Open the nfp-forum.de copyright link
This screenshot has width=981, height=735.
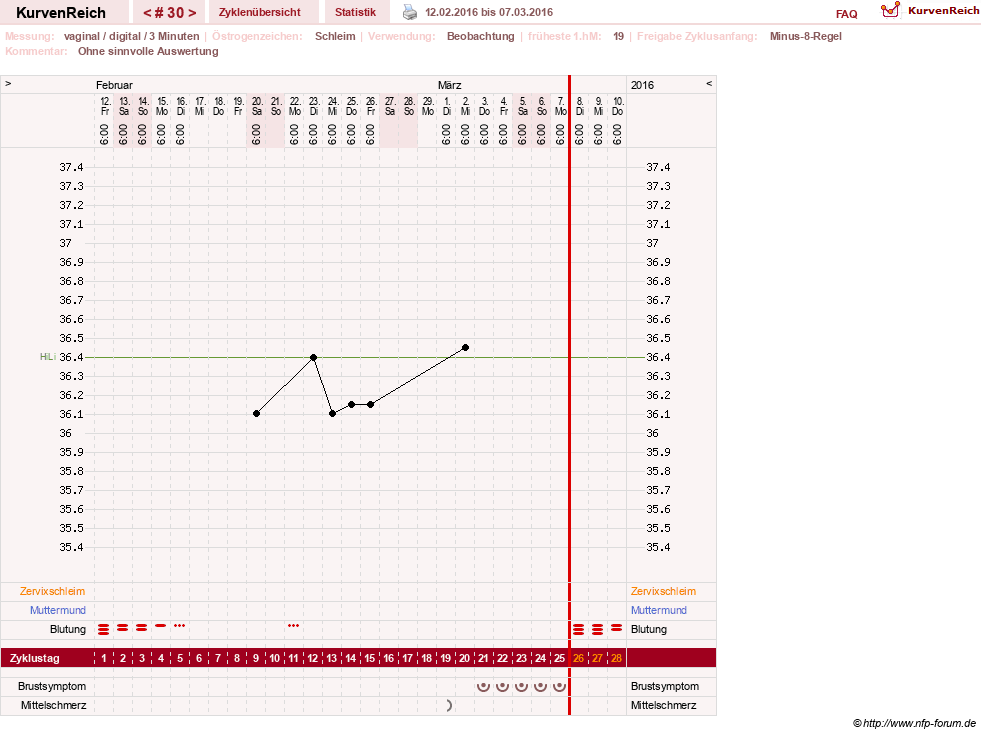(x=915, y=724)
